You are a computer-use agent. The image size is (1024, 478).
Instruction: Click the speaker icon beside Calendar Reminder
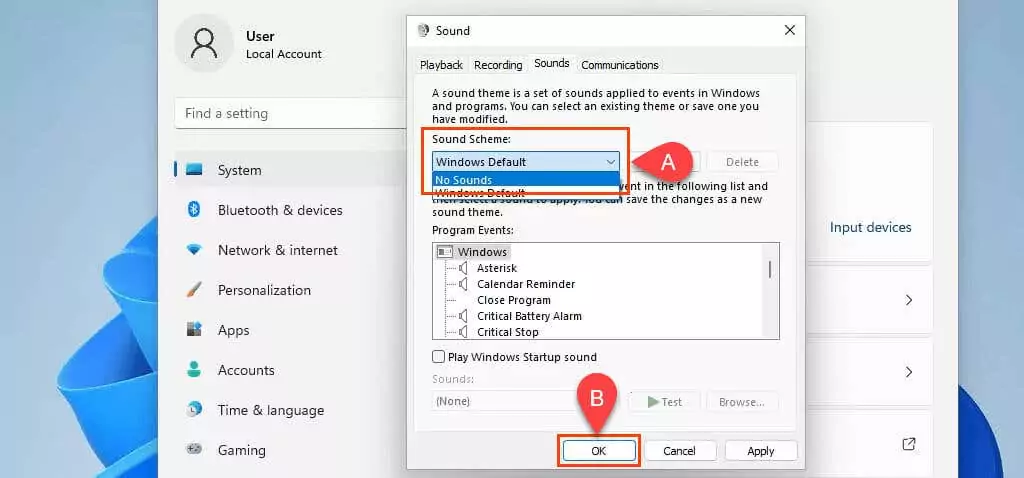click(x=464, y=284)
